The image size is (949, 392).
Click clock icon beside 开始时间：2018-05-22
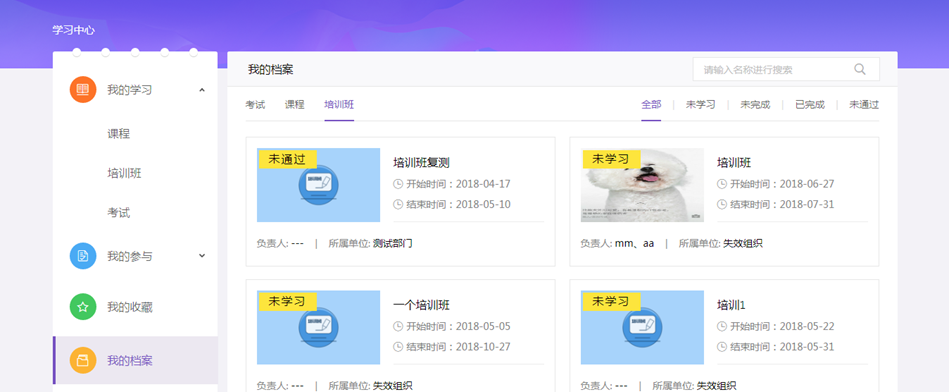tap(722, 327)
